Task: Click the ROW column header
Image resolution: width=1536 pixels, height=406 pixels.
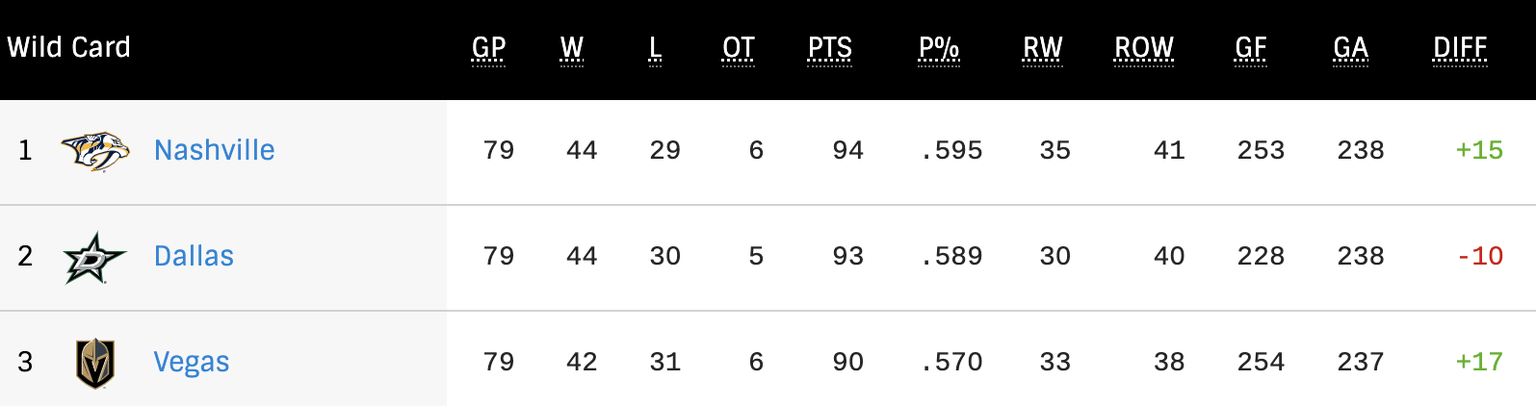Action: point(1145,48)
